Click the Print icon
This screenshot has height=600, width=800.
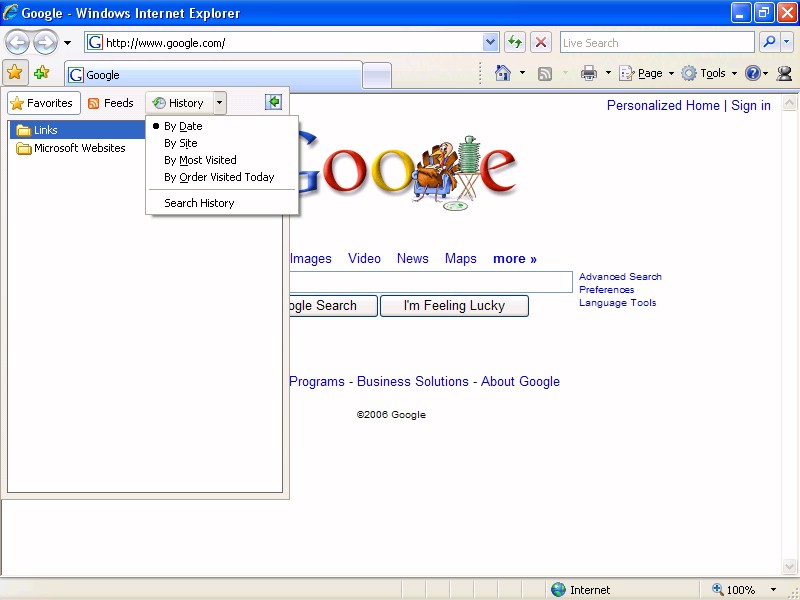(x=589, y=73)
